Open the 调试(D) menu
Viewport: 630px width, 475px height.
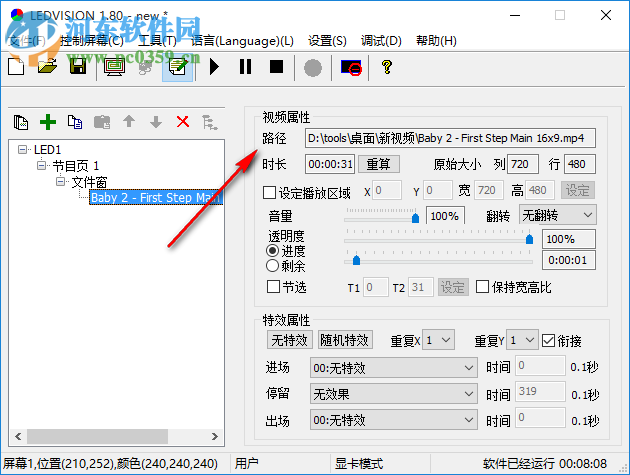[381, 41]
